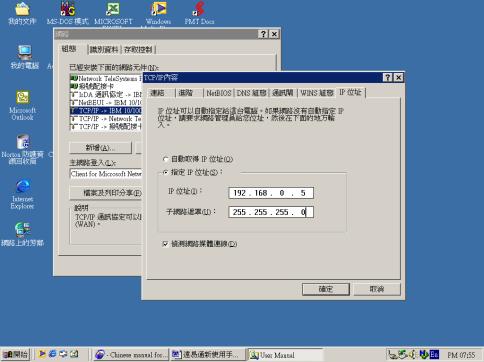This screenshot has height=362, width=484.
Task: Switch to the 通訊閘 tab
Action: [283, 93]
